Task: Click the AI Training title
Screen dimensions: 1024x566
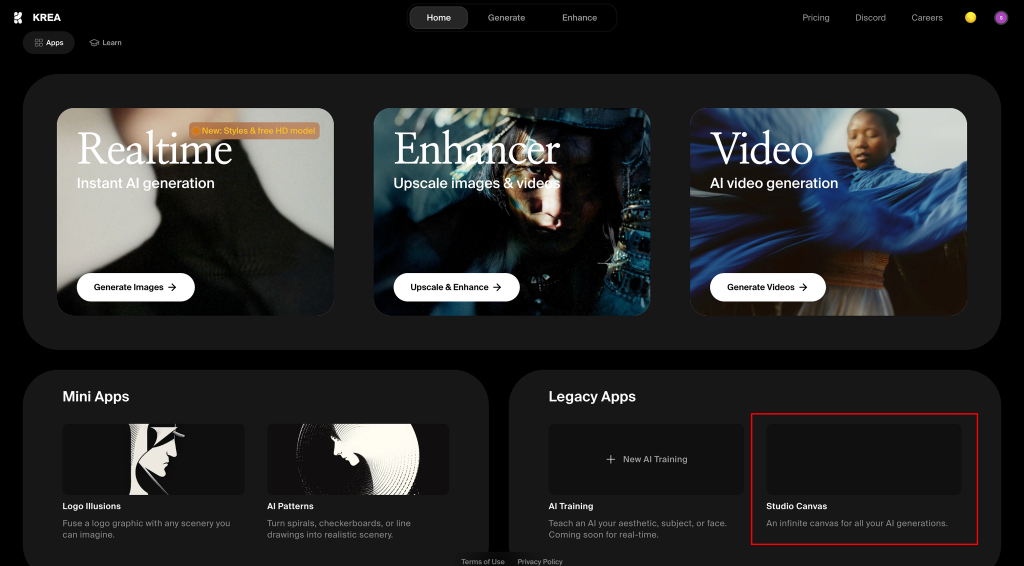Action: [x=571, y=506]
